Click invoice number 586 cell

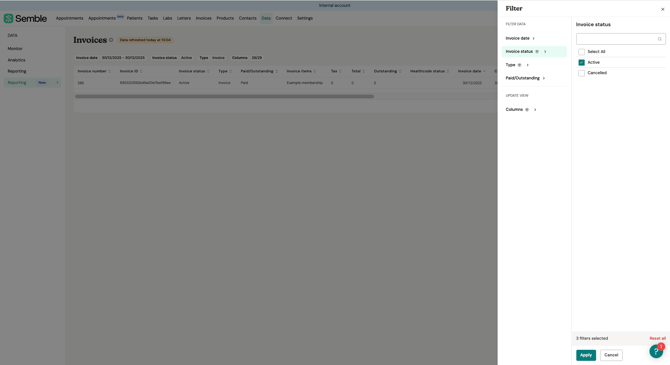click(x=81, y=83)
